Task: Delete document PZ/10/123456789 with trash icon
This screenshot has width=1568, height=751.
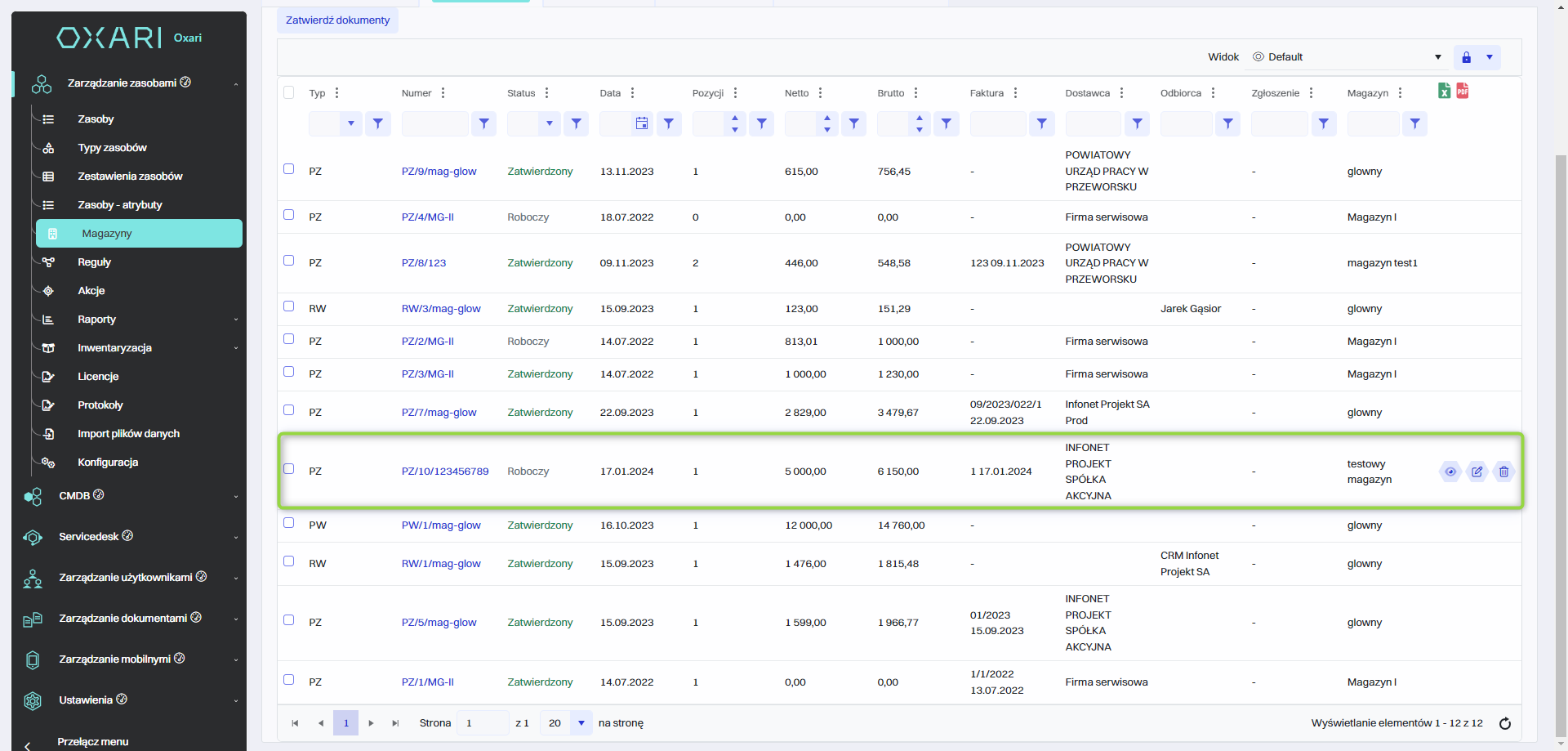Action: click(x=1503, y=472)
